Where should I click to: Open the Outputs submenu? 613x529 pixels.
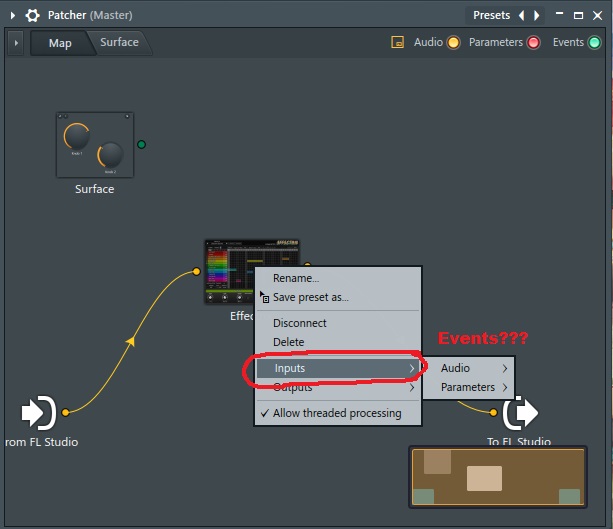coord(338,387)
